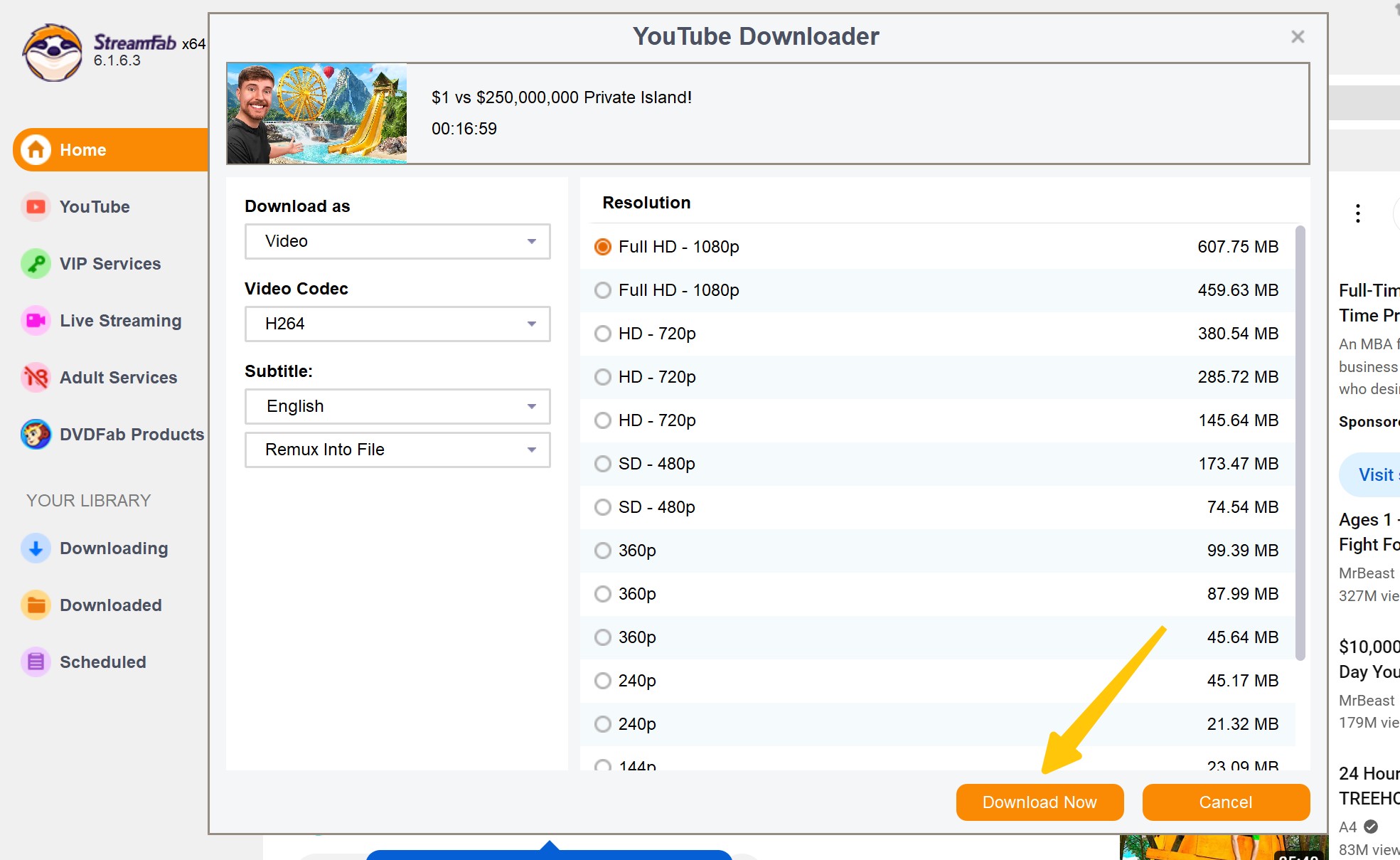Open VIP Services in the sidebar
The width and height of the screenshot is (1400, 860).
[109, 263]
